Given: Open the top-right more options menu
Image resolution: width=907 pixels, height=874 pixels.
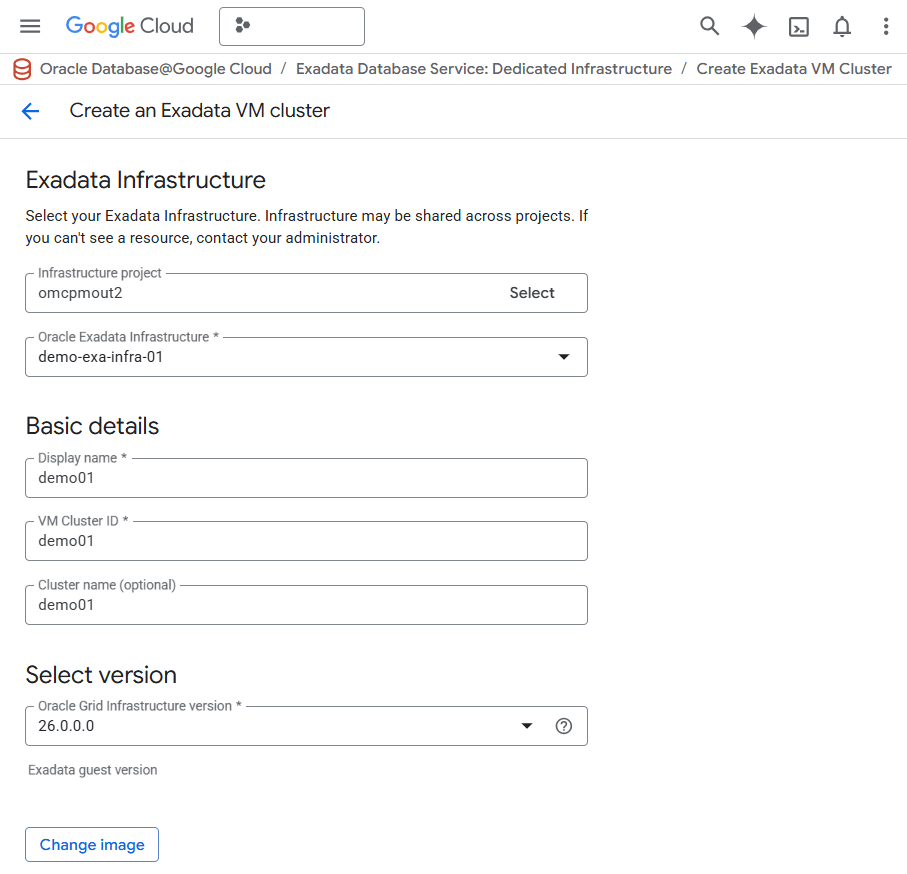Looking at the screenshot, I should tap(886, 26).
